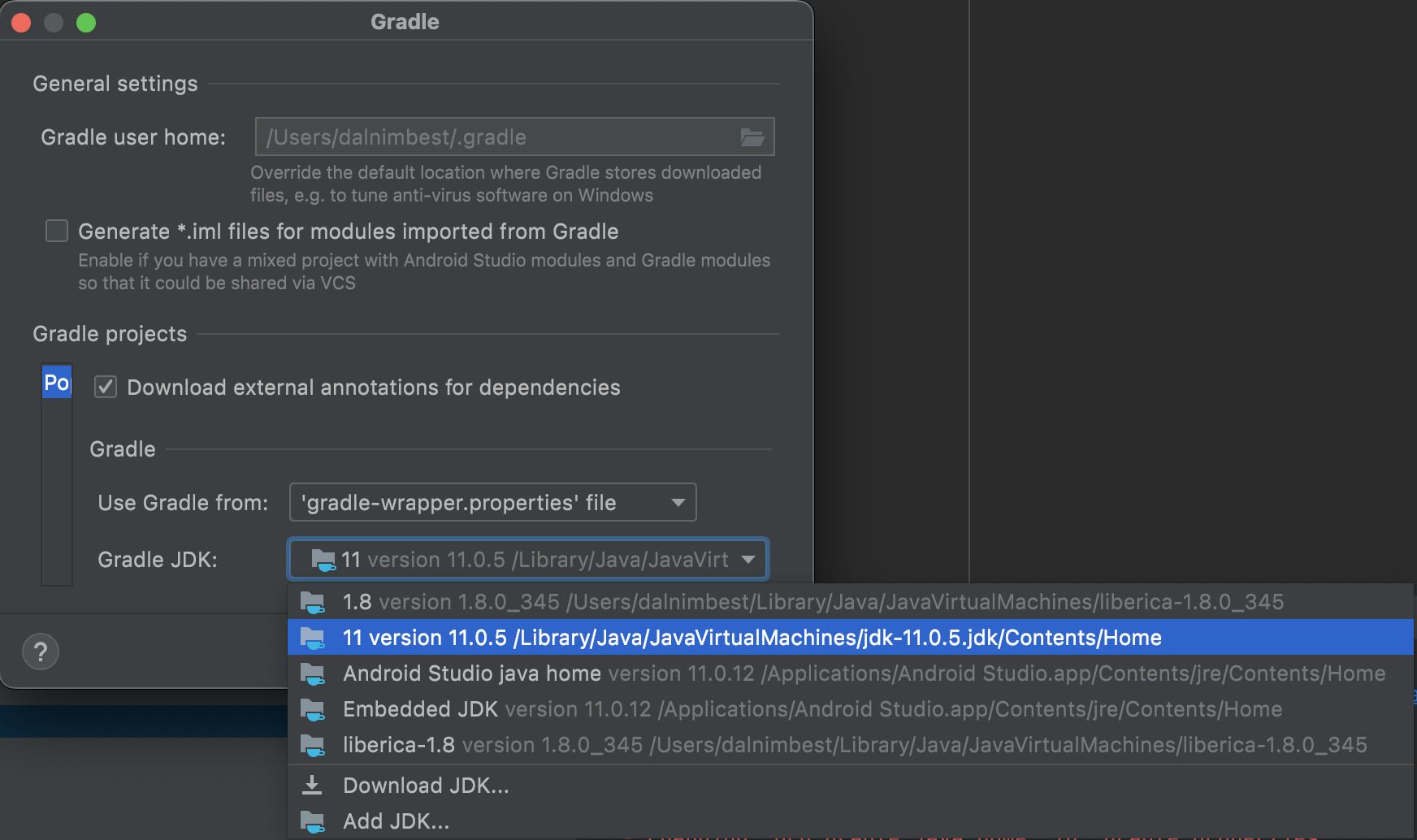
Task: Click the folder icon beside Android Studio java home
Action: 313,674
